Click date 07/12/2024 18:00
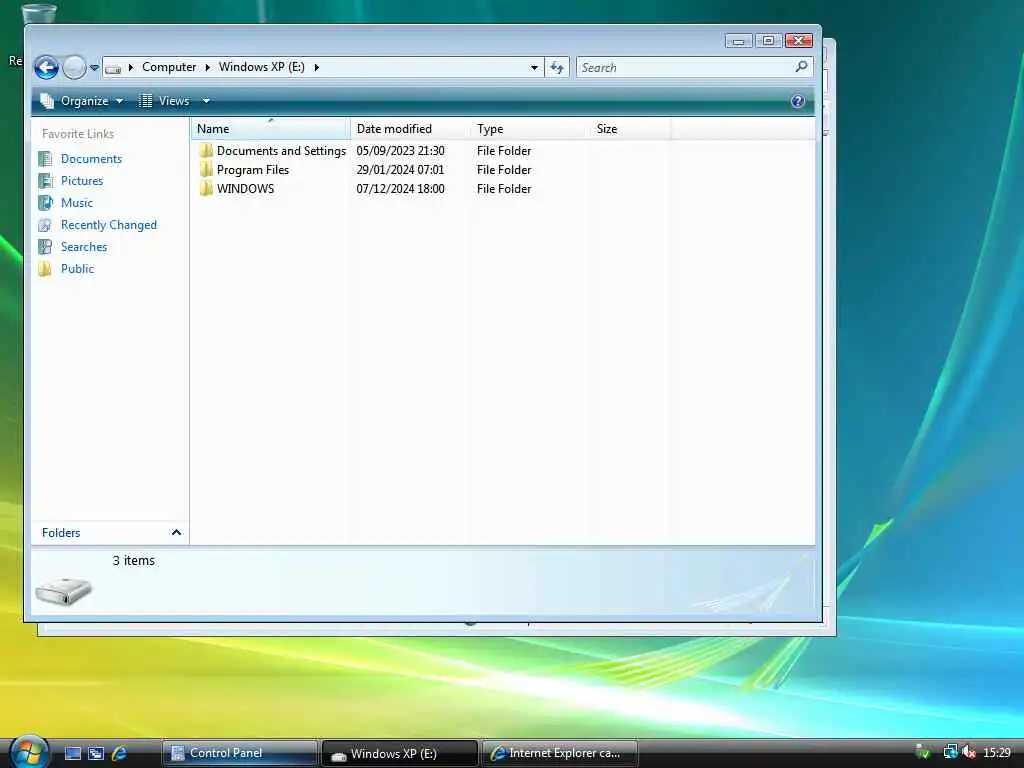 [400, 188]
